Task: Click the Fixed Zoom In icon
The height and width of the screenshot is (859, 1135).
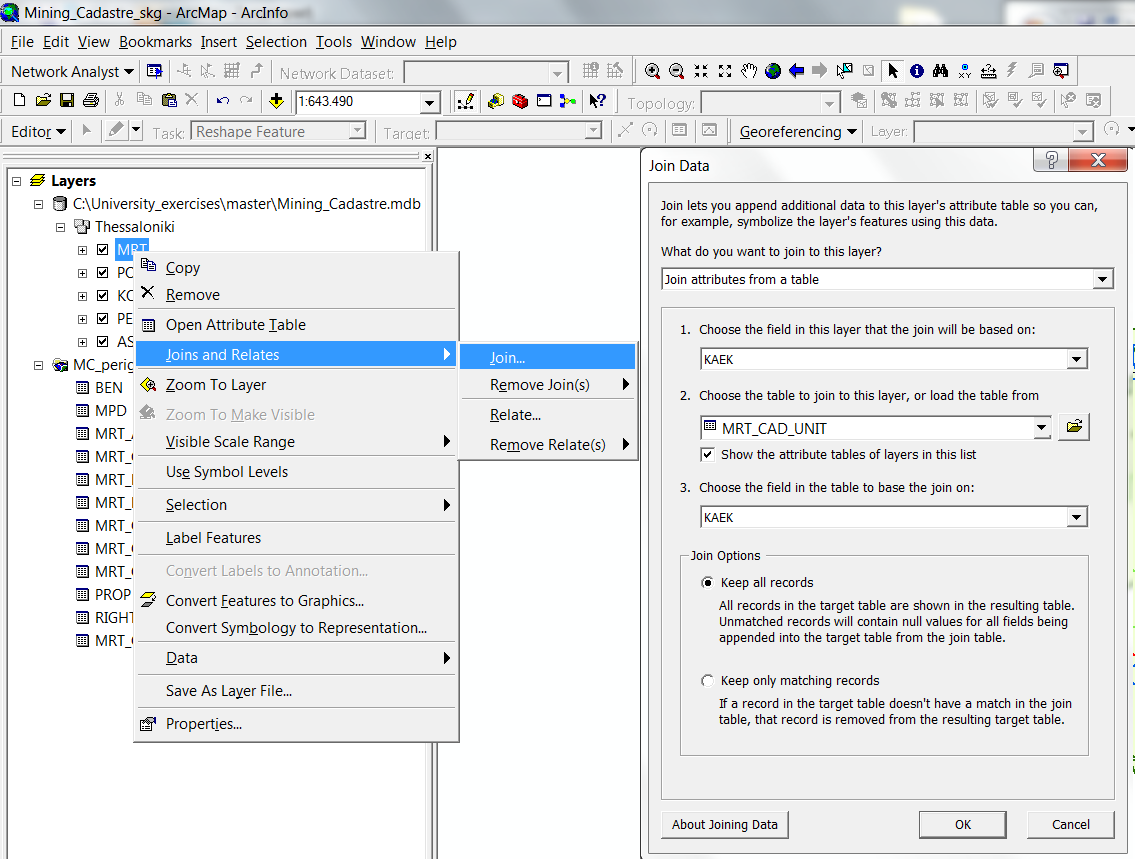Action: coord(701,71)
